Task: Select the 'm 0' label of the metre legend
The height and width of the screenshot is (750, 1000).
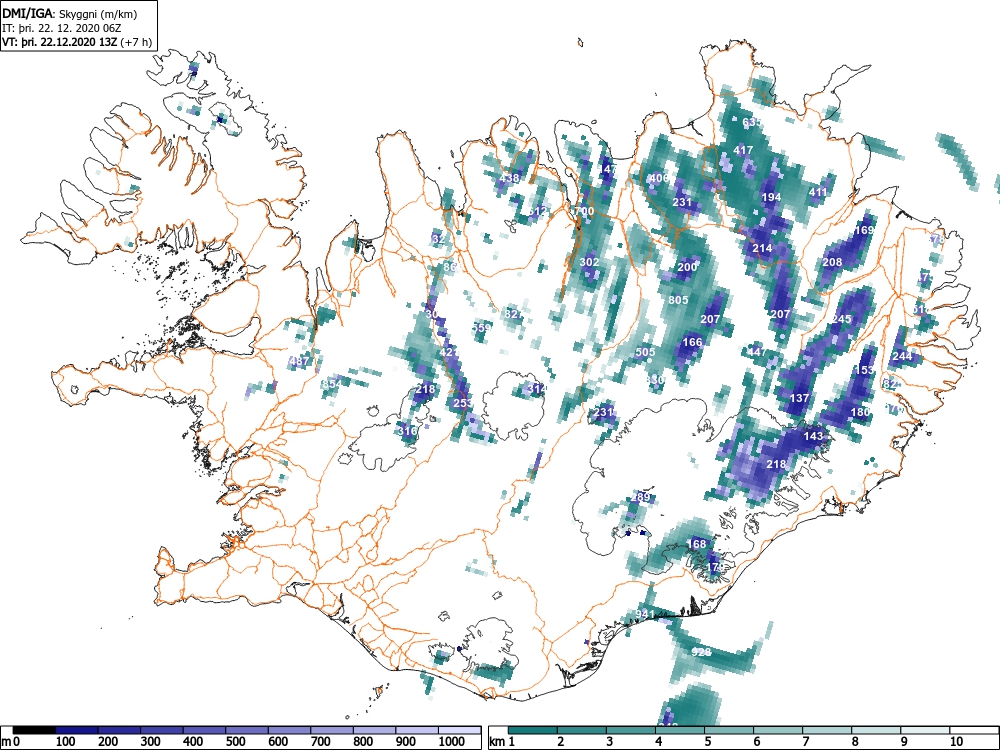Action: 11,742
